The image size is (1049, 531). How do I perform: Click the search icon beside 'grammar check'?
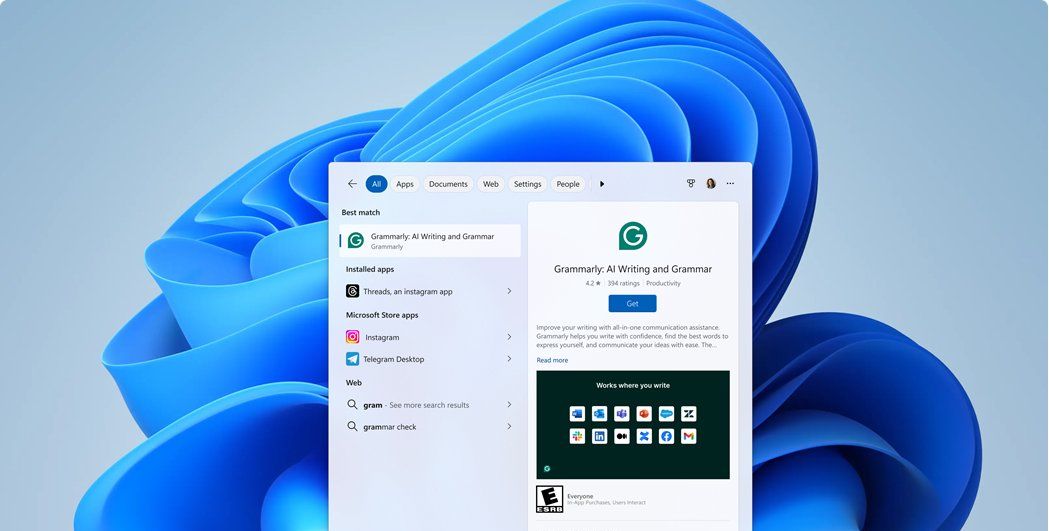tap(352, 426)
